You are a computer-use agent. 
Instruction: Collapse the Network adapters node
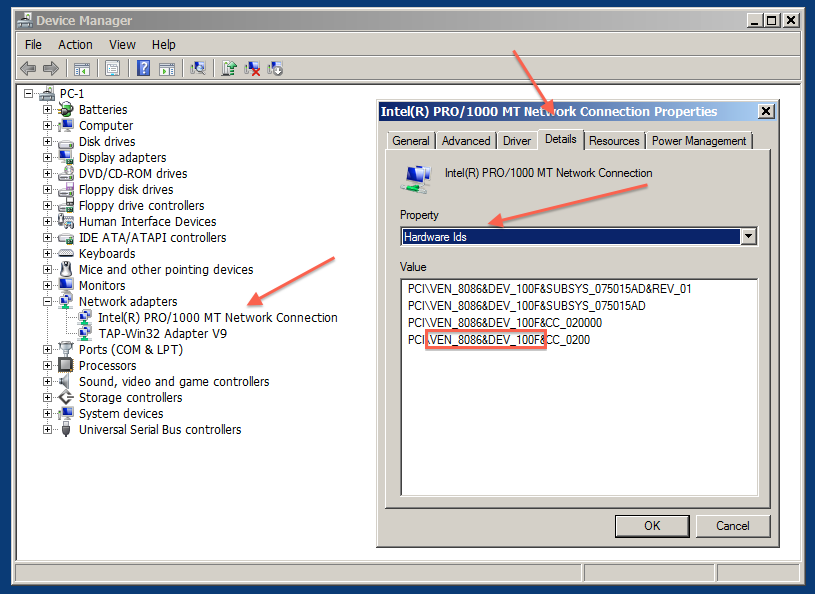pyautogui.click(x=47, y=301)
